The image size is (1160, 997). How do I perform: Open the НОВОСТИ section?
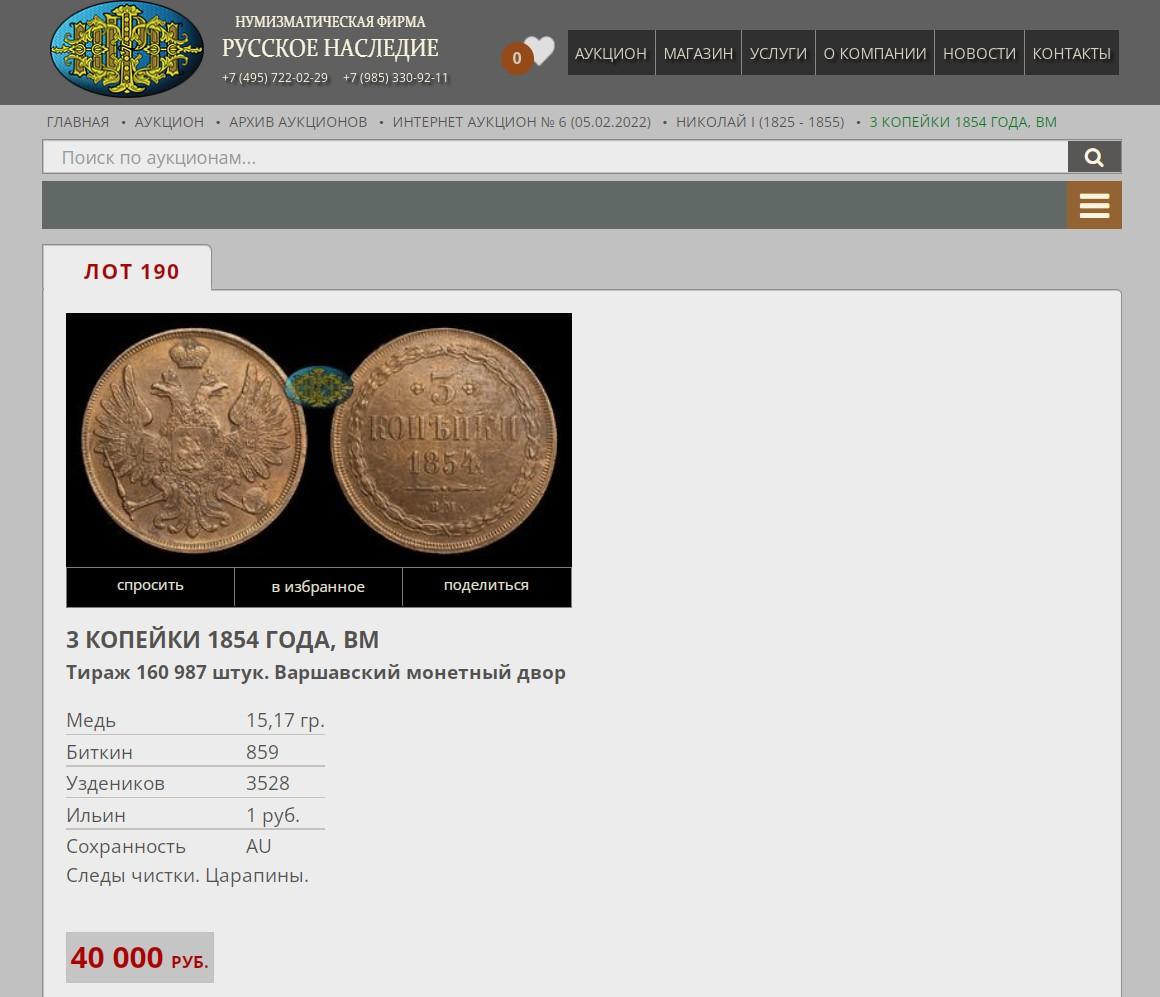(x=979, y=53)
